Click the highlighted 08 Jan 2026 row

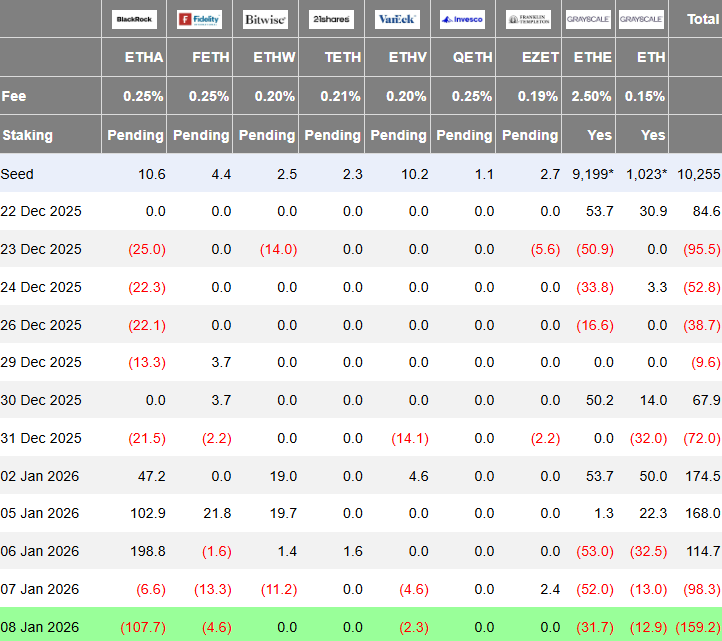coord(361,625)
